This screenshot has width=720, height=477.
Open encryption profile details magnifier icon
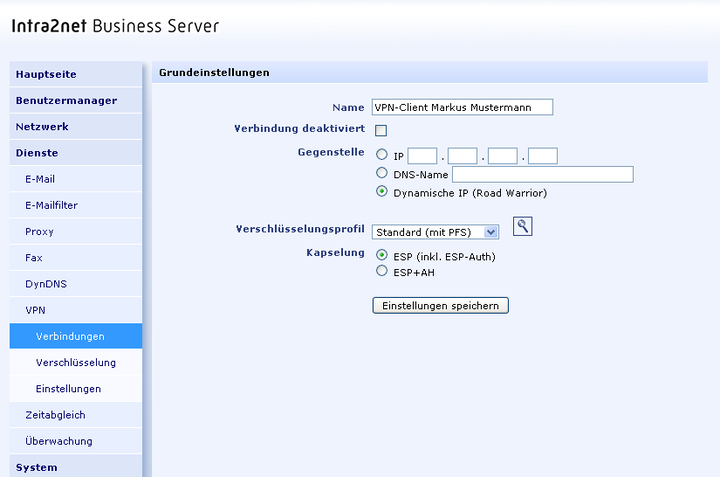point(522,226)
